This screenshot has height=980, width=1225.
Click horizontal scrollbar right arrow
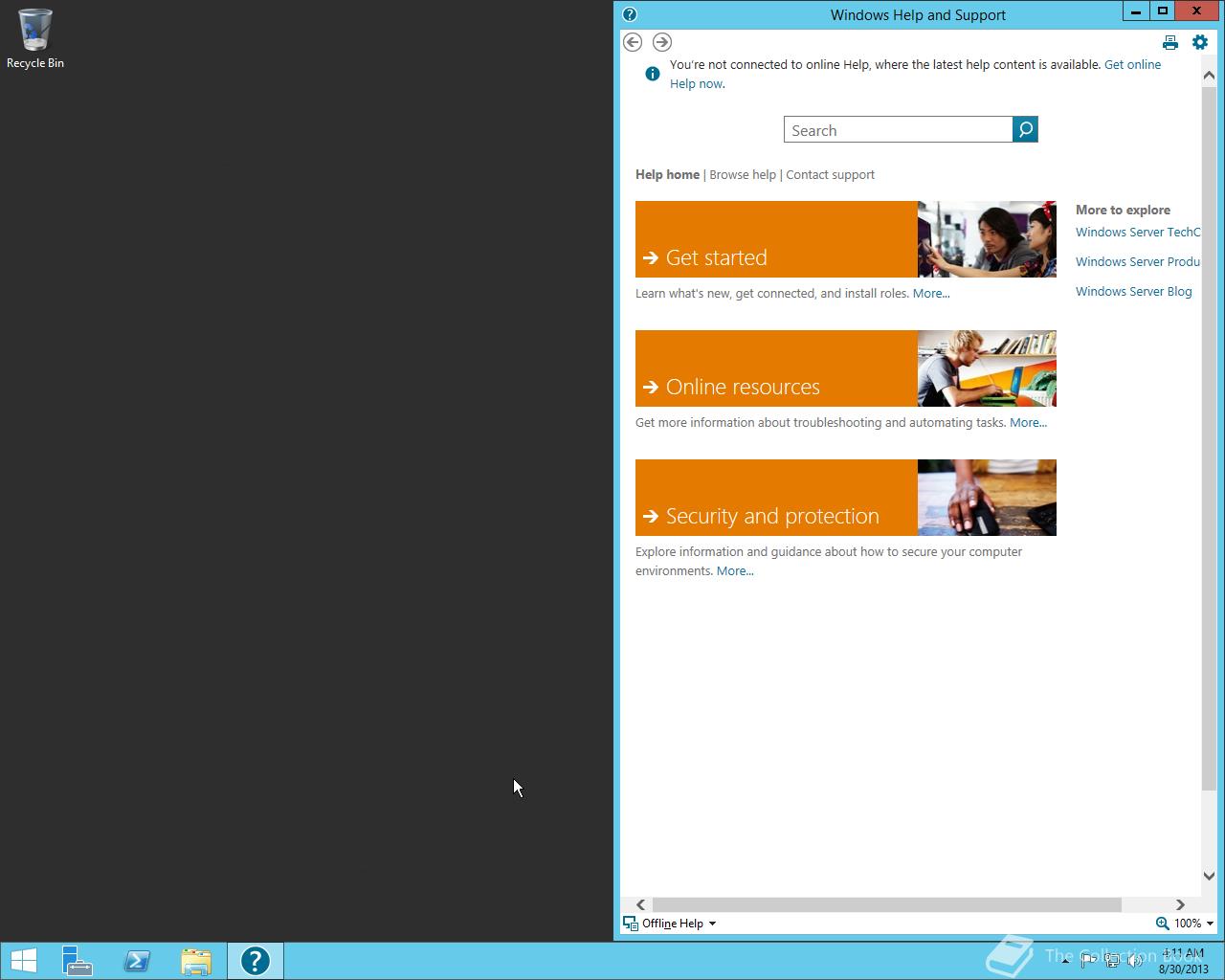[1180, 904]
